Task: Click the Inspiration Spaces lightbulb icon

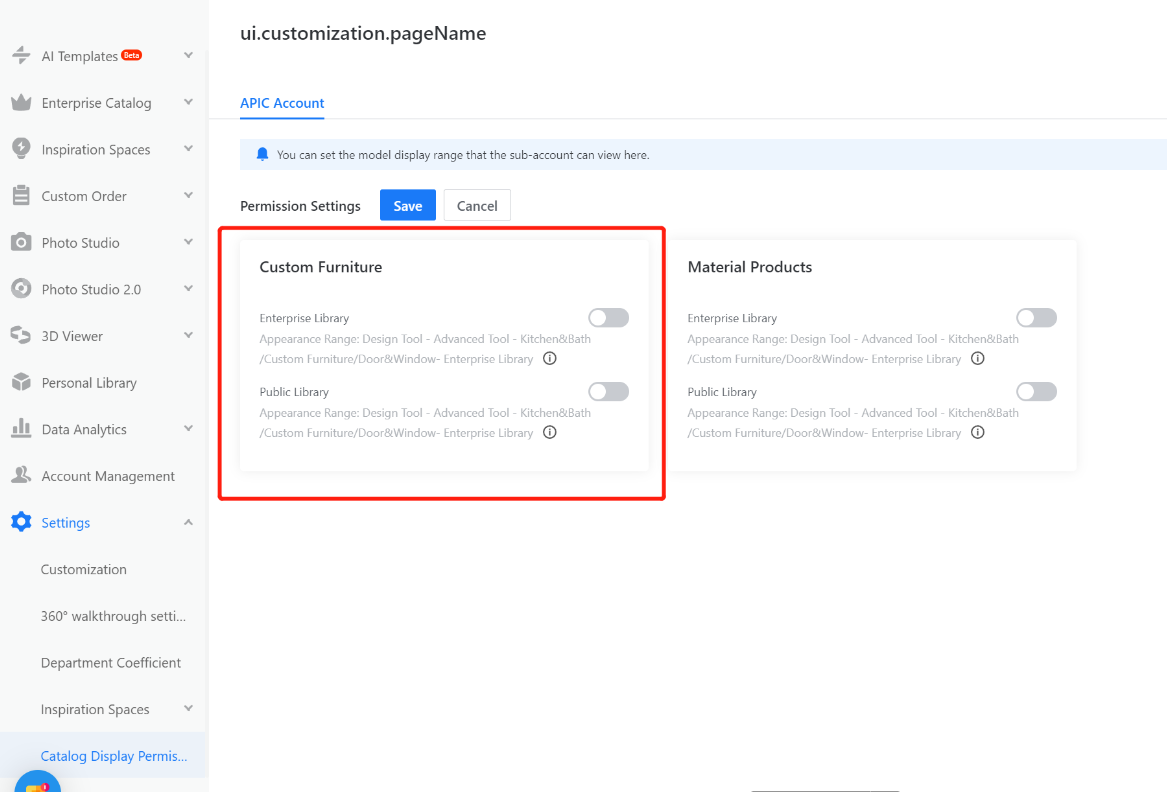Action: pos(21,149)
